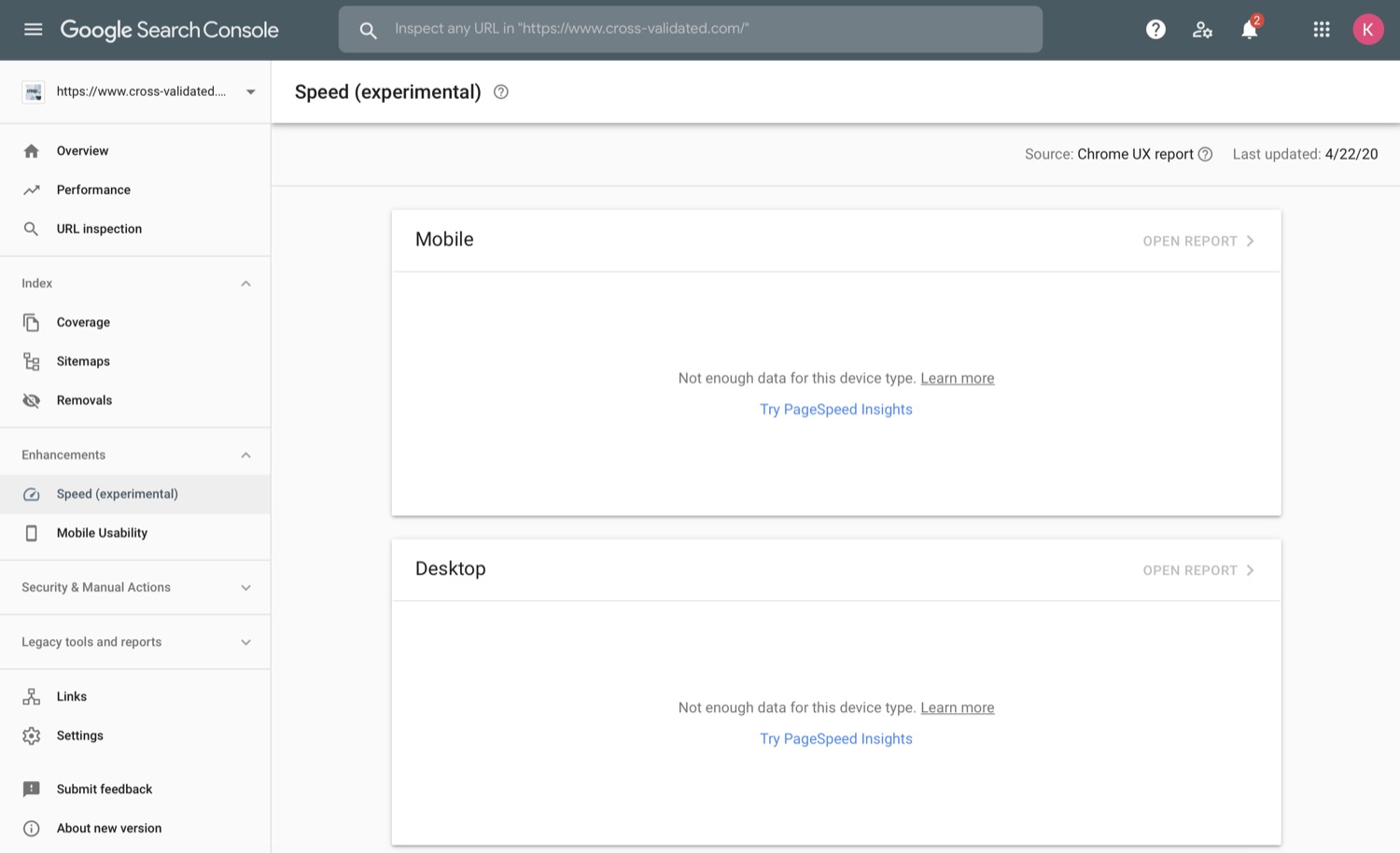This screenshot has width=1400, height=853.
Task: Click the Settings gear icon
Action: tap(32, 735)
